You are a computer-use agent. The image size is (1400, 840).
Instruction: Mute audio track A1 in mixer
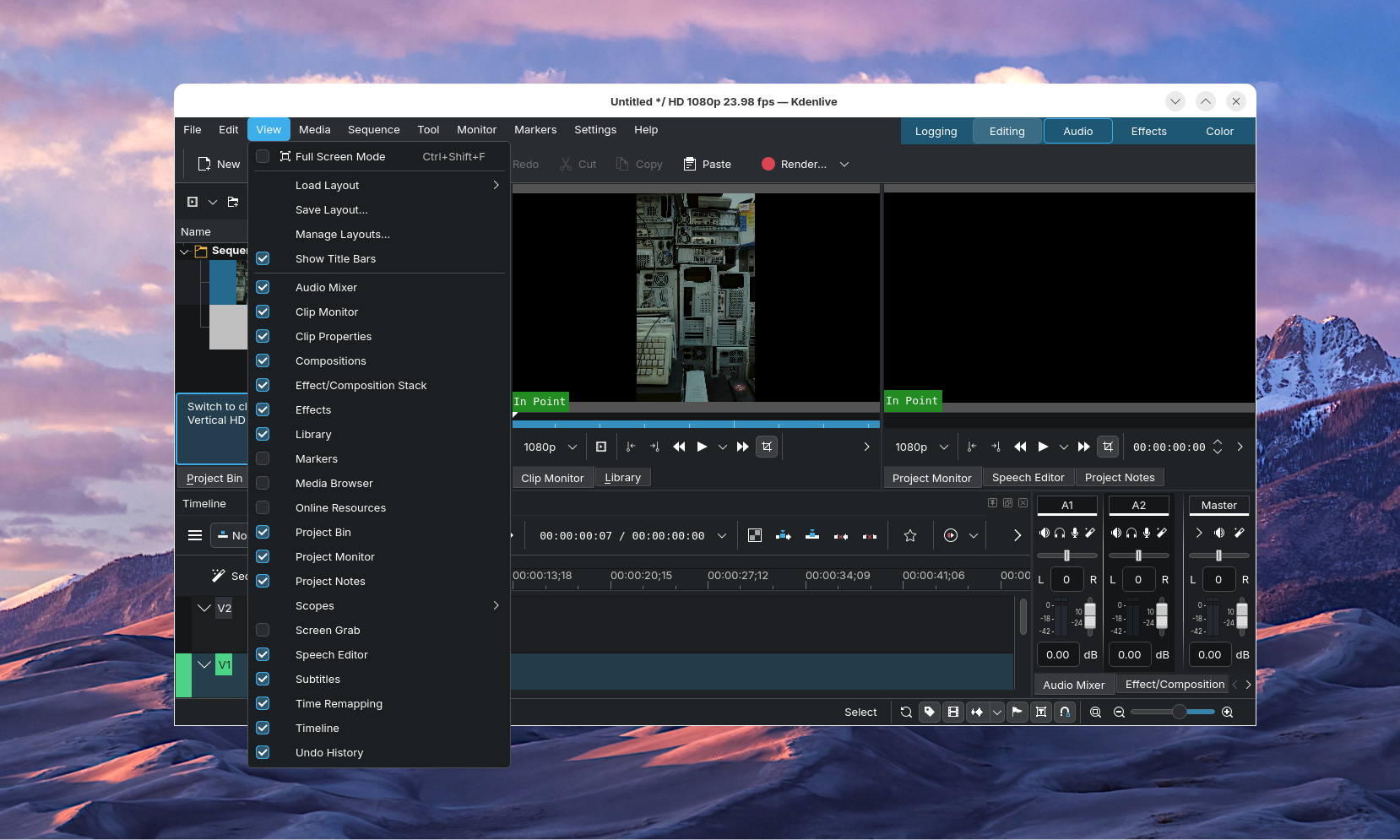(1045, 533)
